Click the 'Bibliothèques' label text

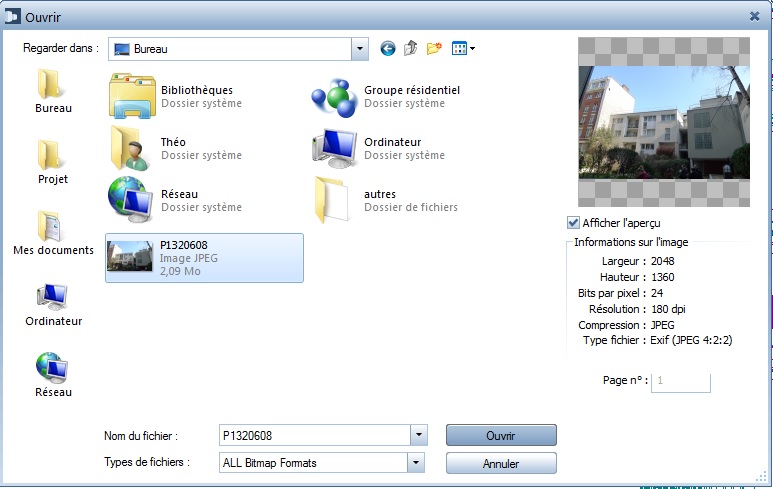(197, 90)
